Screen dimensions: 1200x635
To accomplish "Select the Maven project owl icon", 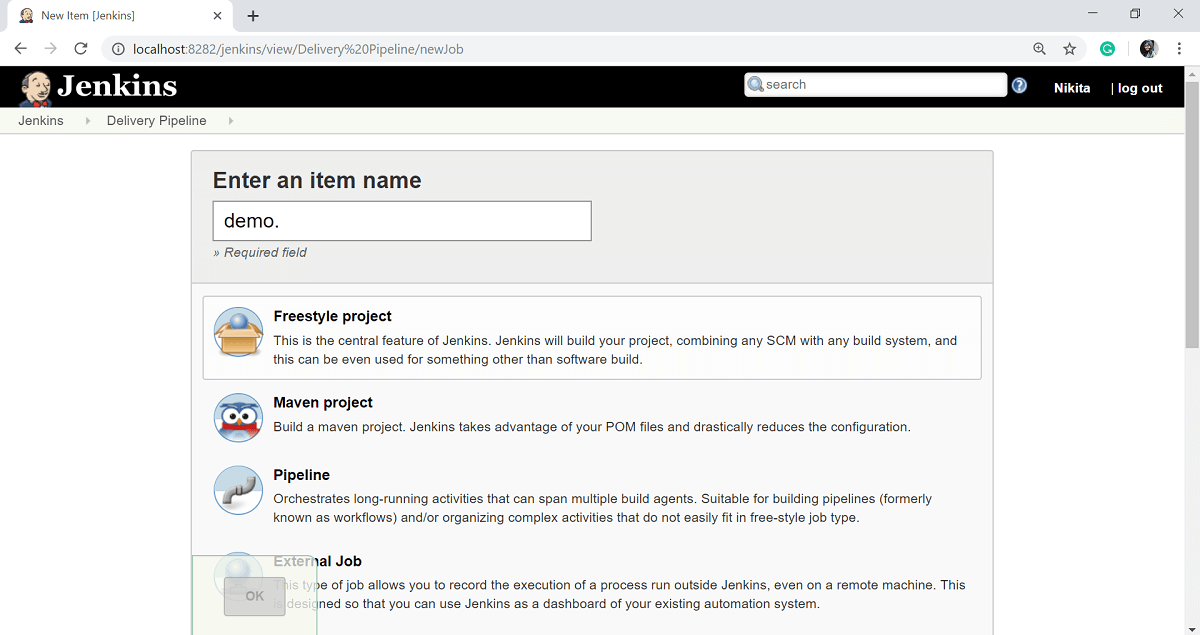I will [238, 417].
